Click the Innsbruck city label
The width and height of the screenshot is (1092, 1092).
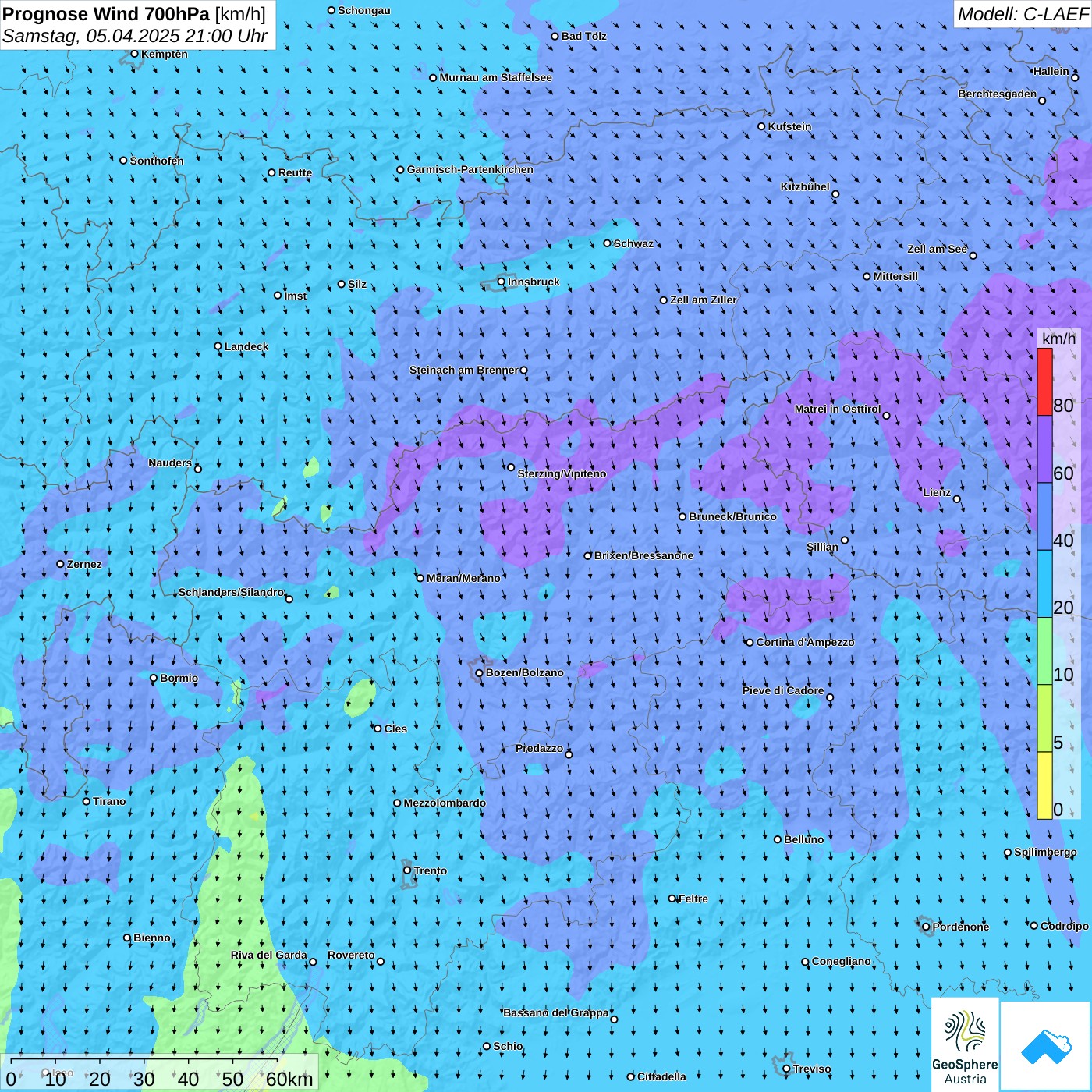tap(534, 282)
